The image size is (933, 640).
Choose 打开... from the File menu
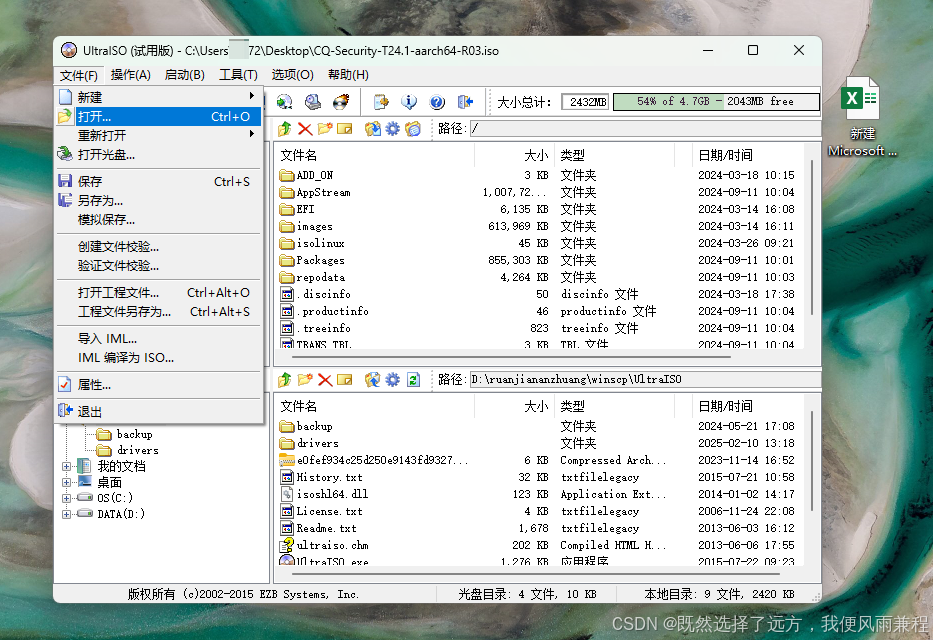coord(159,116)
